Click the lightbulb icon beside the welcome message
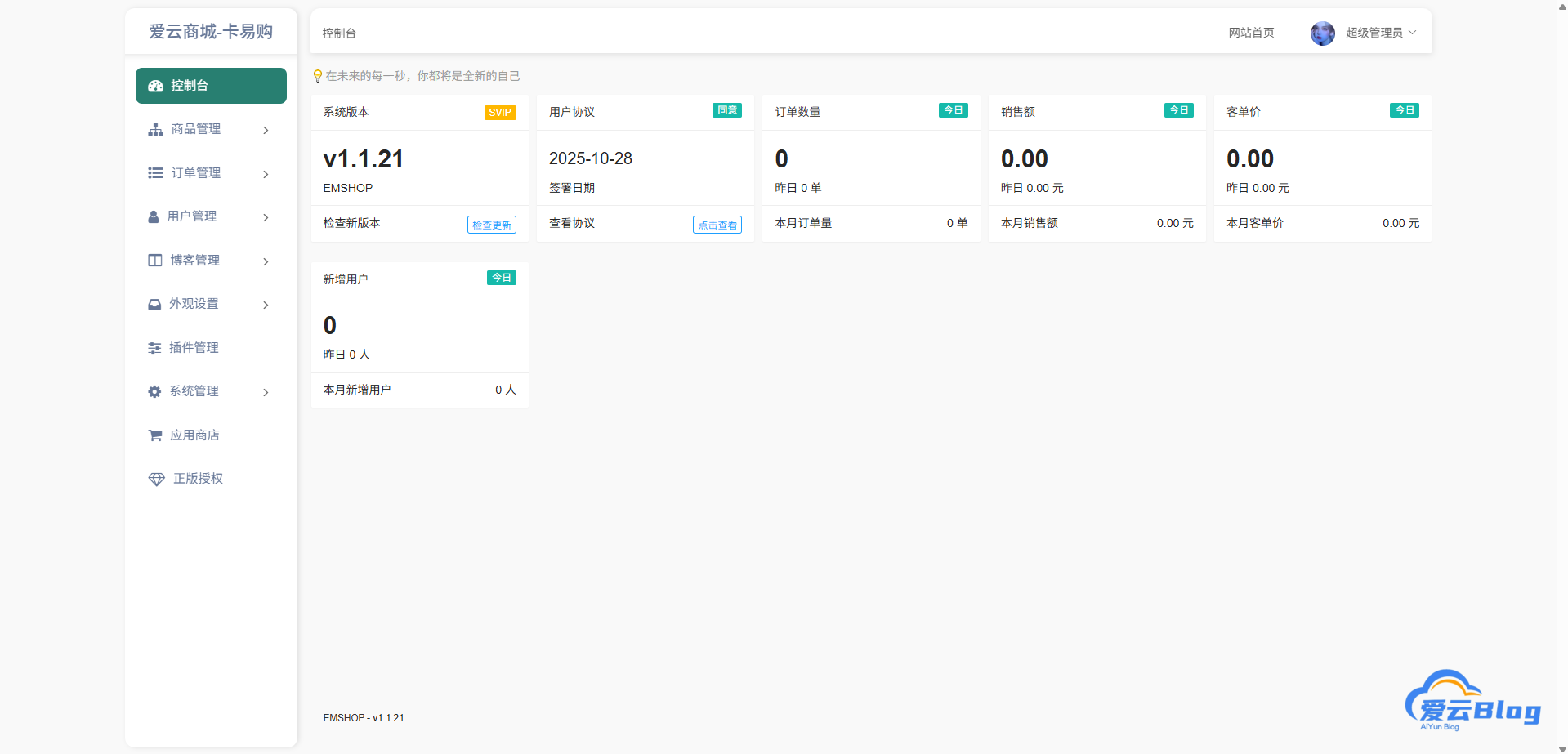This screenshot has height=754, width=1568. tap(317, 75)
